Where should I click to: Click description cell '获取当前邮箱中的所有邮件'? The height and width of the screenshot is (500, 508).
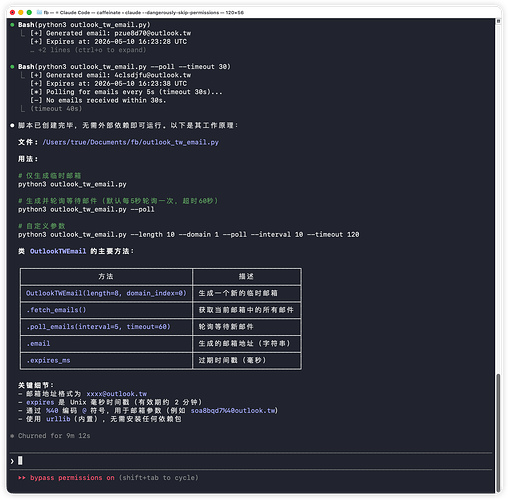tap(246, 310)
